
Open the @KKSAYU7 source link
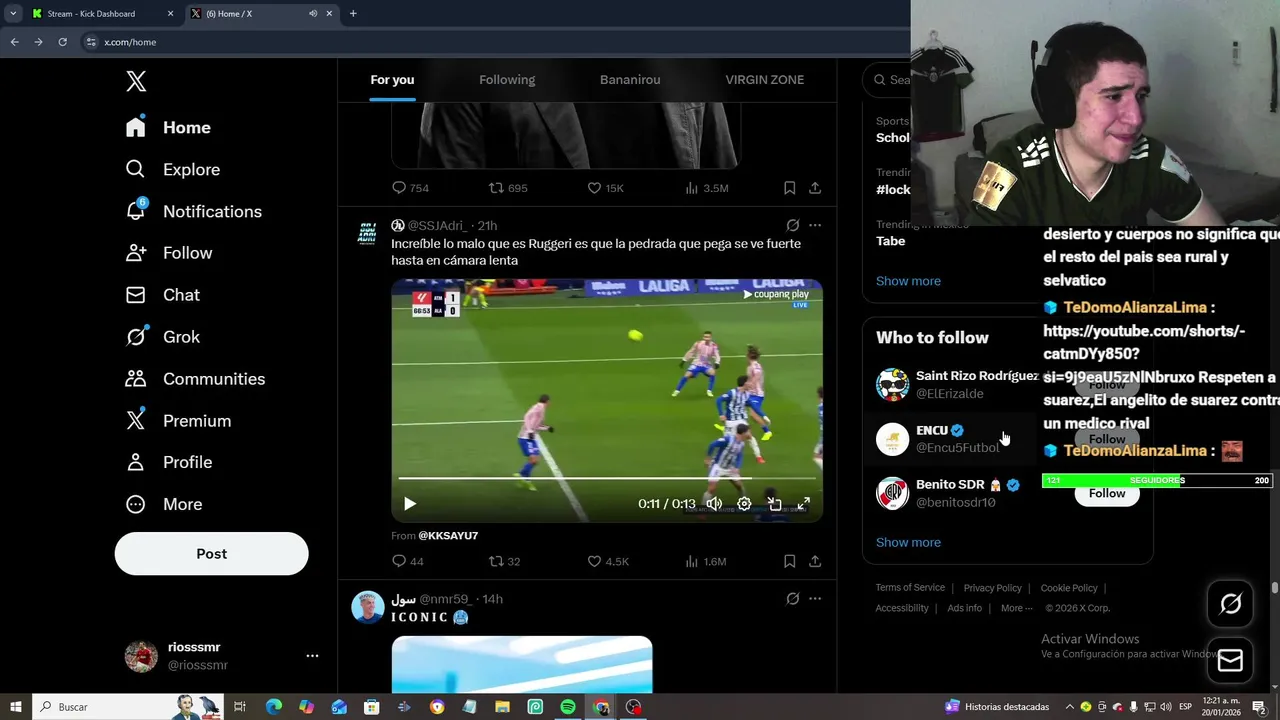448,536
